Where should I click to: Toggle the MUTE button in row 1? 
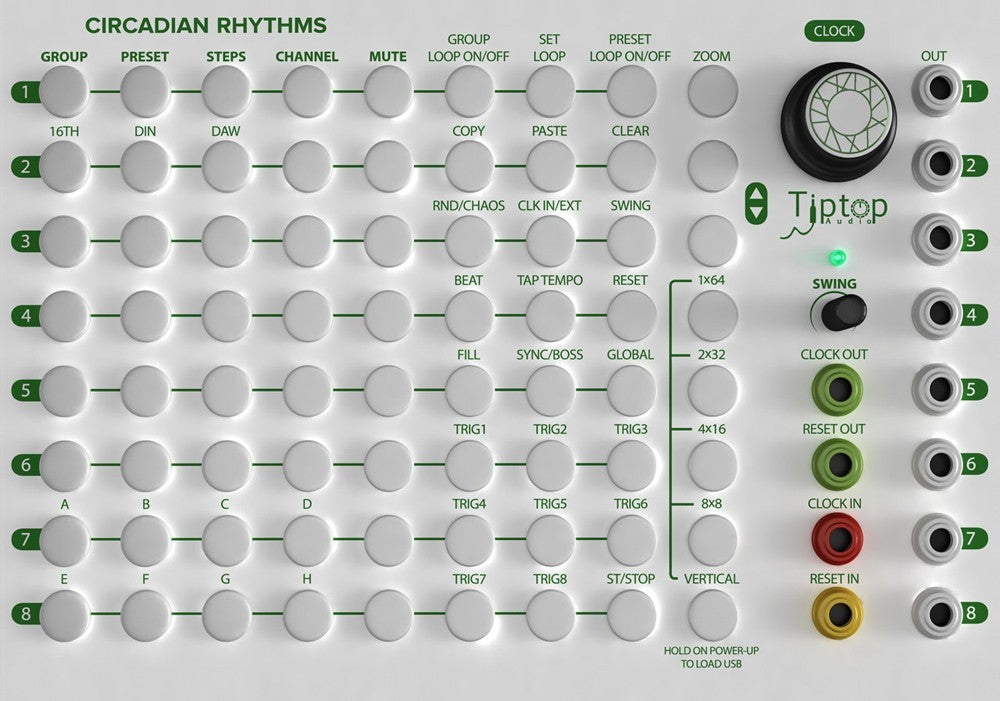click(388, 91)
